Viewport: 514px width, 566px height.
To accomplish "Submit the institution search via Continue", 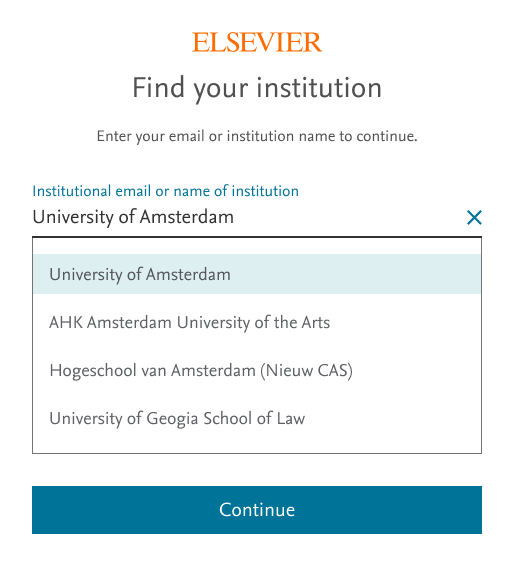I will pyautogui.click(x=257, y=509).
